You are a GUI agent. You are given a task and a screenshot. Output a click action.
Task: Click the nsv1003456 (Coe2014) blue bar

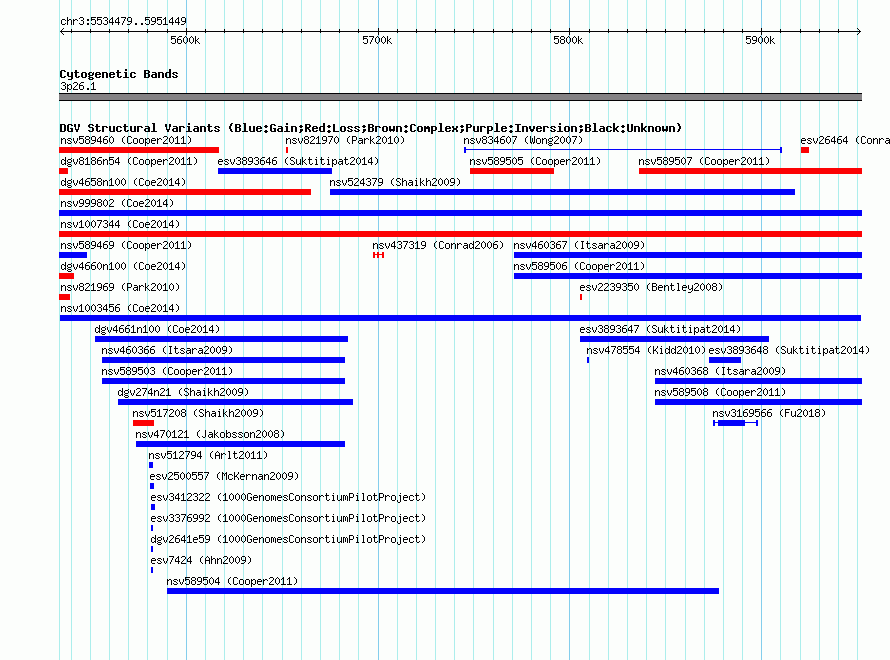tap(460, 318)
